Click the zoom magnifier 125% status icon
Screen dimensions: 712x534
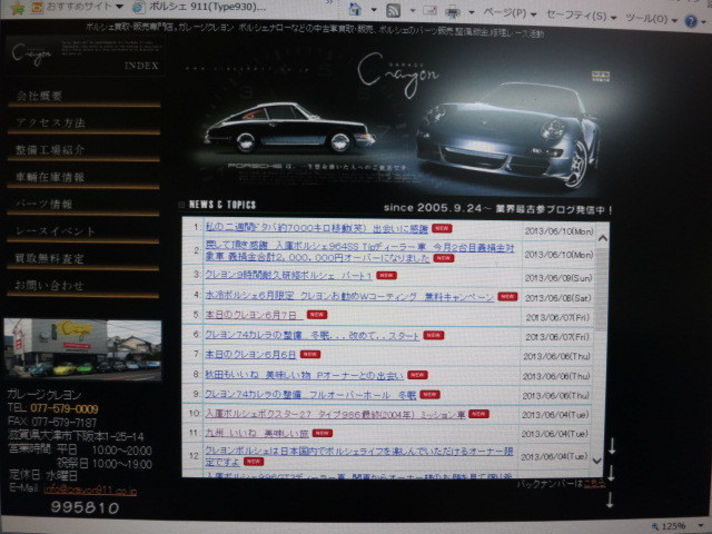(655, 526)
